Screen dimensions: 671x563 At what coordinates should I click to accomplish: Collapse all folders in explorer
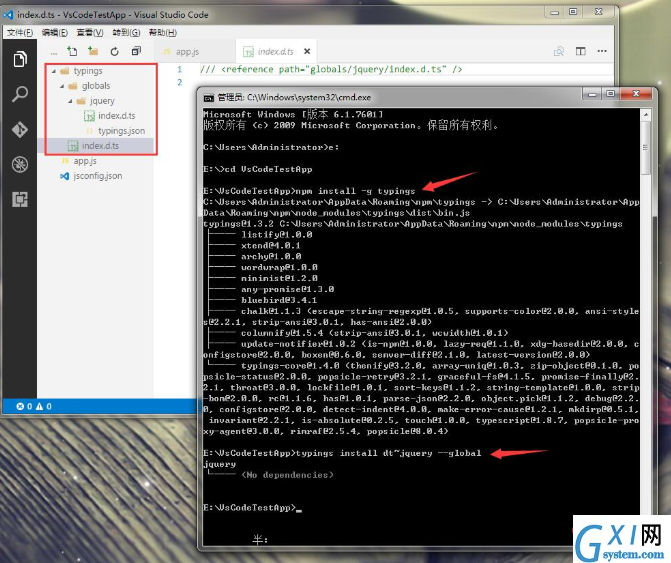point(136,51)
